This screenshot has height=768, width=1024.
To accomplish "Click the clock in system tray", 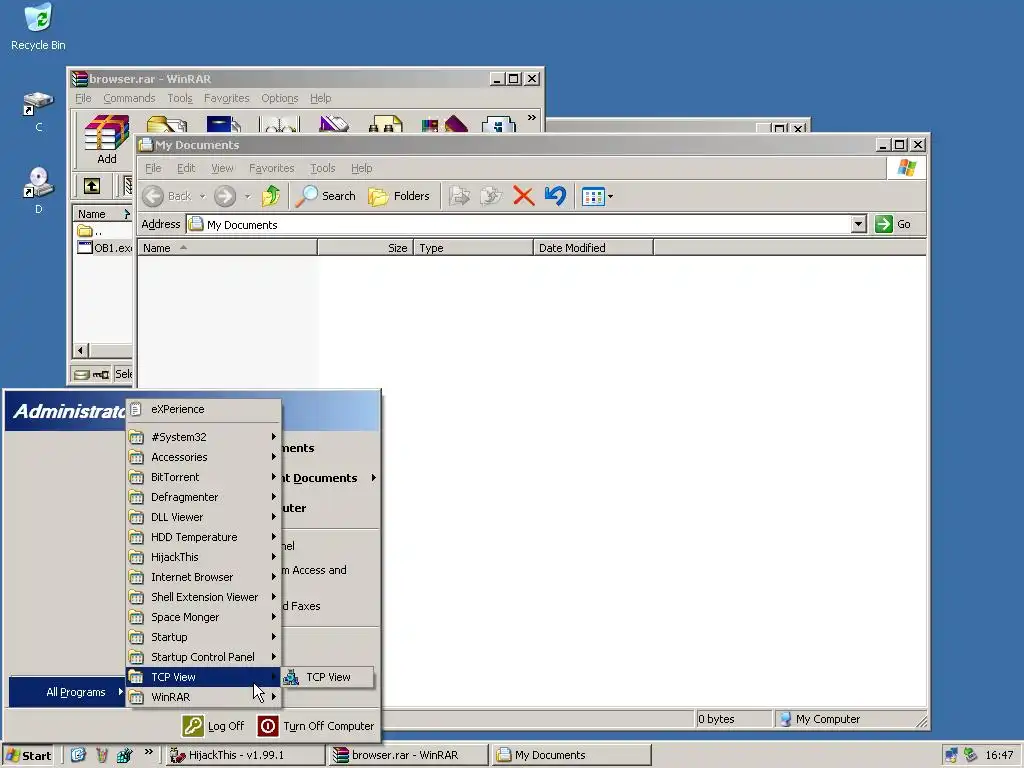I will [999, 756].
